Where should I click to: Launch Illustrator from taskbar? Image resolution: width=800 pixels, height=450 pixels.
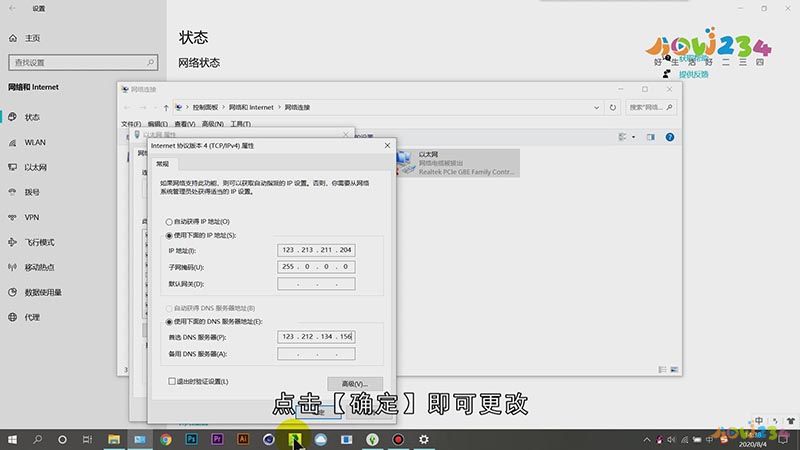pyautogui.click(x=243, y=439)
